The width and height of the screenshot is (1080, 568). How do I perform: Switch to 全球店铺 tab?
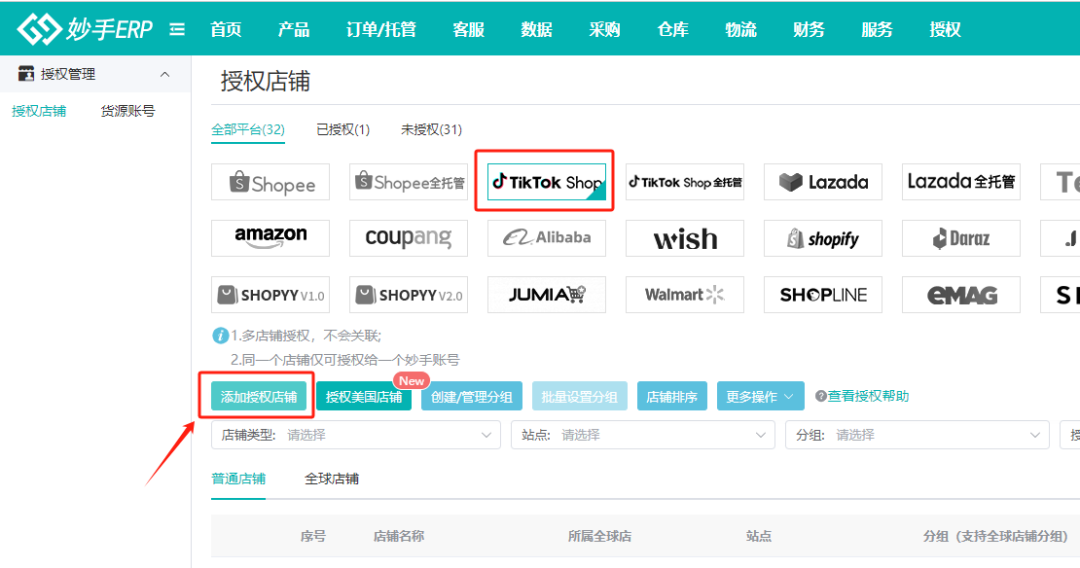[331, 478]
